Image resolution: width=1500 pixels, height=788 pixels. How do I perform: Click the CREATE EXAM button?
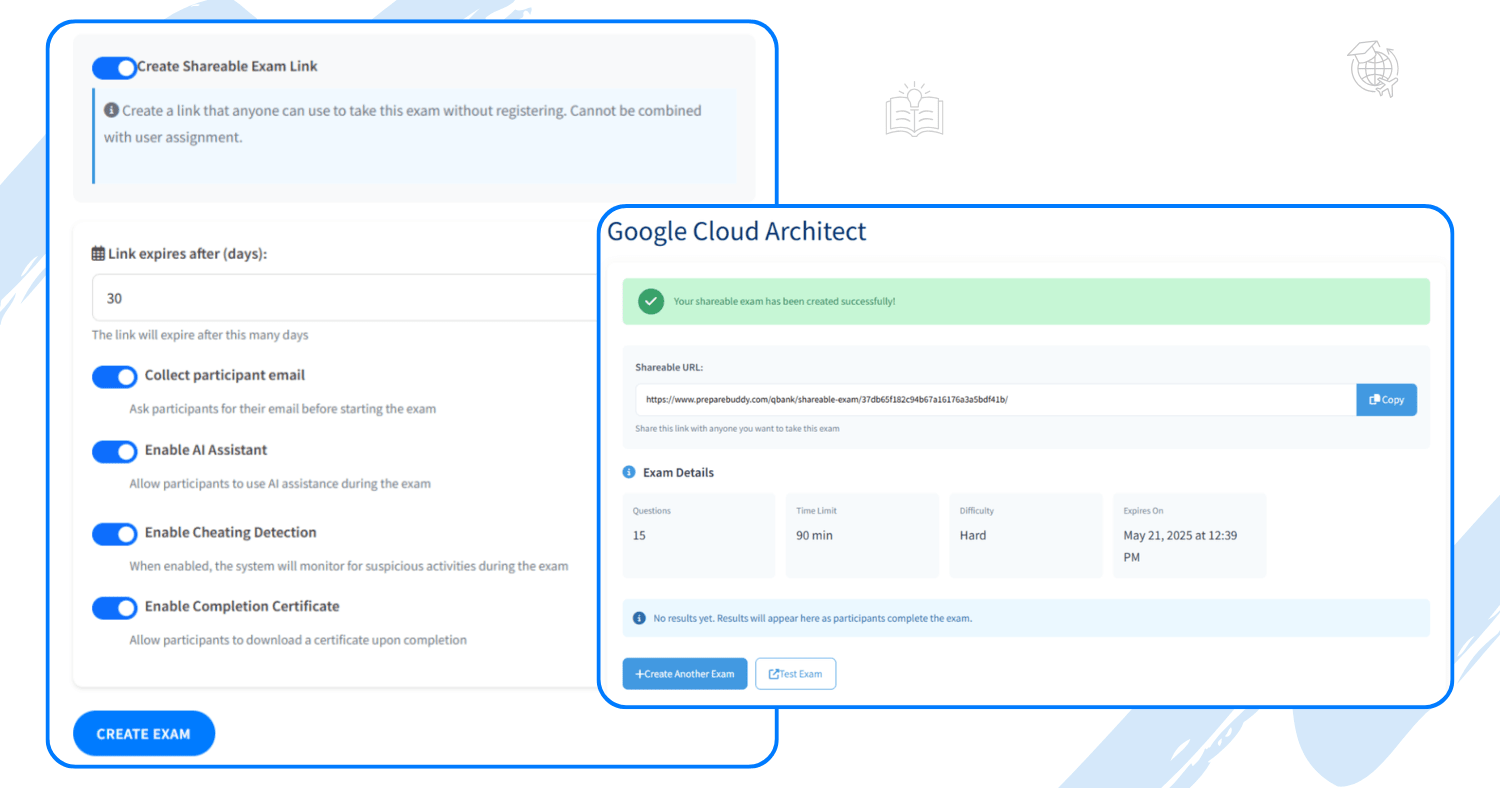[x=144, y=734]
